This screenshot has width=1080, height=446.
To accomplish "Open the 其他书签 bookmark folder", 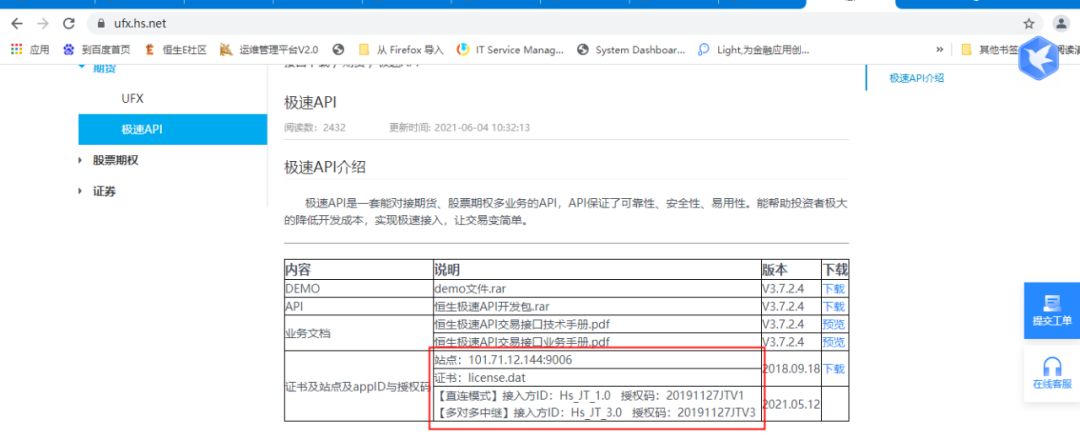I will point(989,50).
